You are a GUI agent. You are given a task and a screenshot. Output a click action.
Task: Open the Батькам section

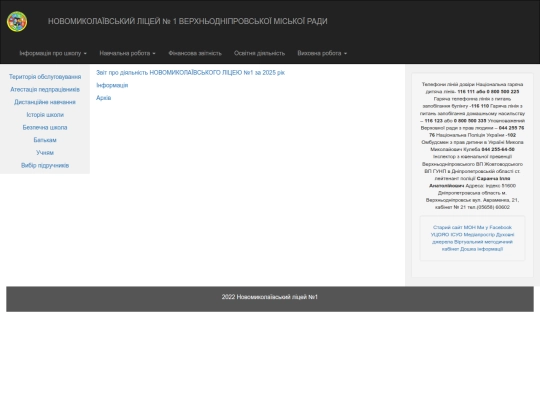(45, 140)
